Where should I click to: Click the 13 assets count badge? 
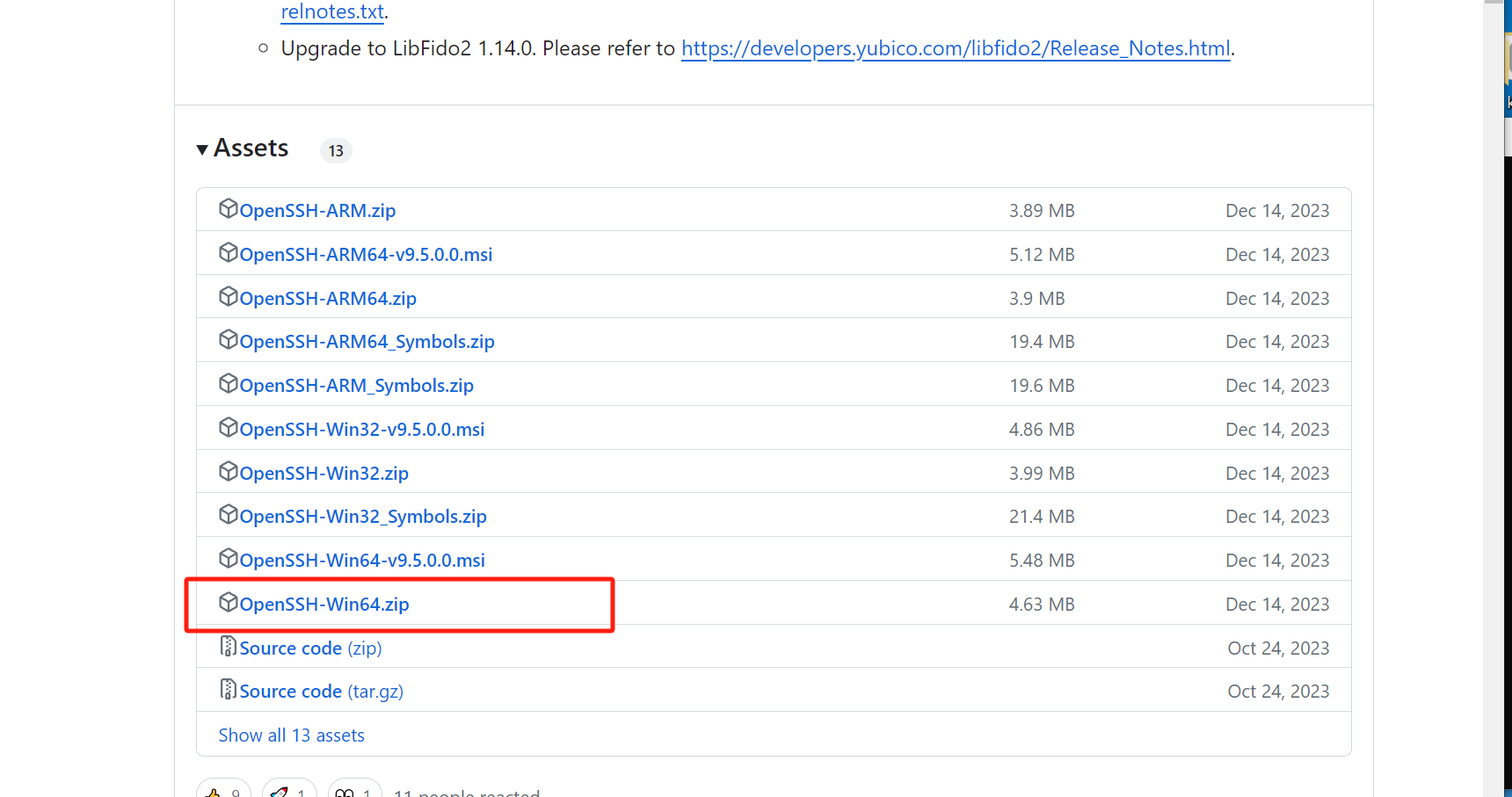[x=336, y=151]
